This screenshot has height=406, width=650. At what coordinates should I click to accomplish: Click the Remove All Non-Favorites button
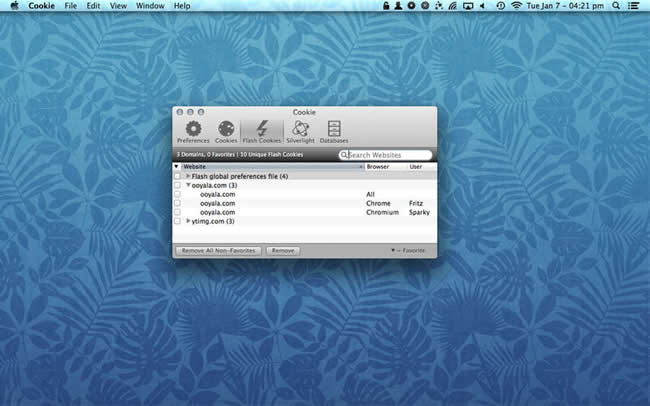point(218,250)
